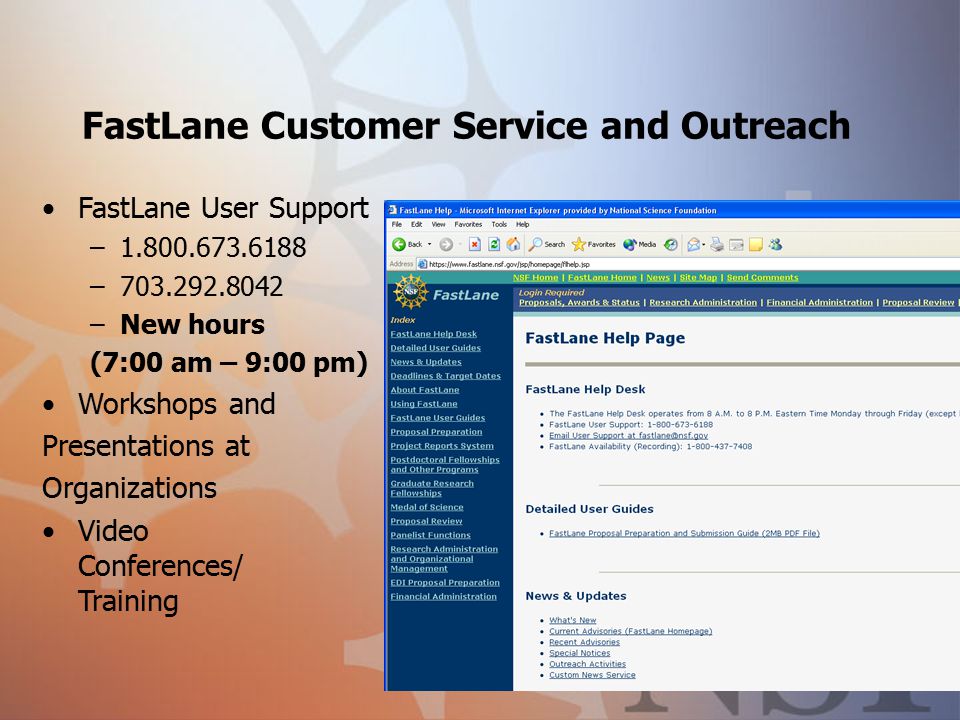Open Research Administration link in top bar
Image resolution: width=960 pixels, height=720 pixels.
[703, 302]
